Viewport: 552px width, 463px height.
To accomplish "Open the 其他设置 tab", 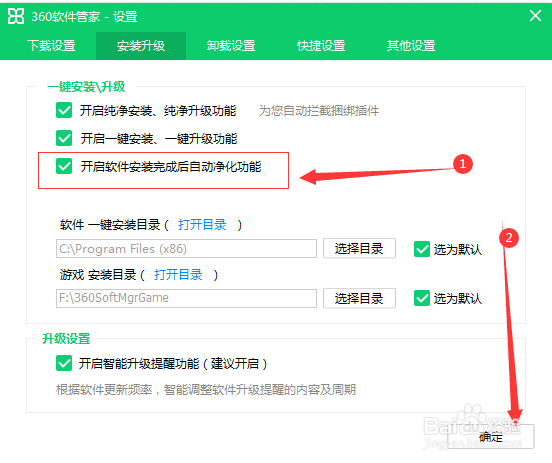I will pos(411,46).
